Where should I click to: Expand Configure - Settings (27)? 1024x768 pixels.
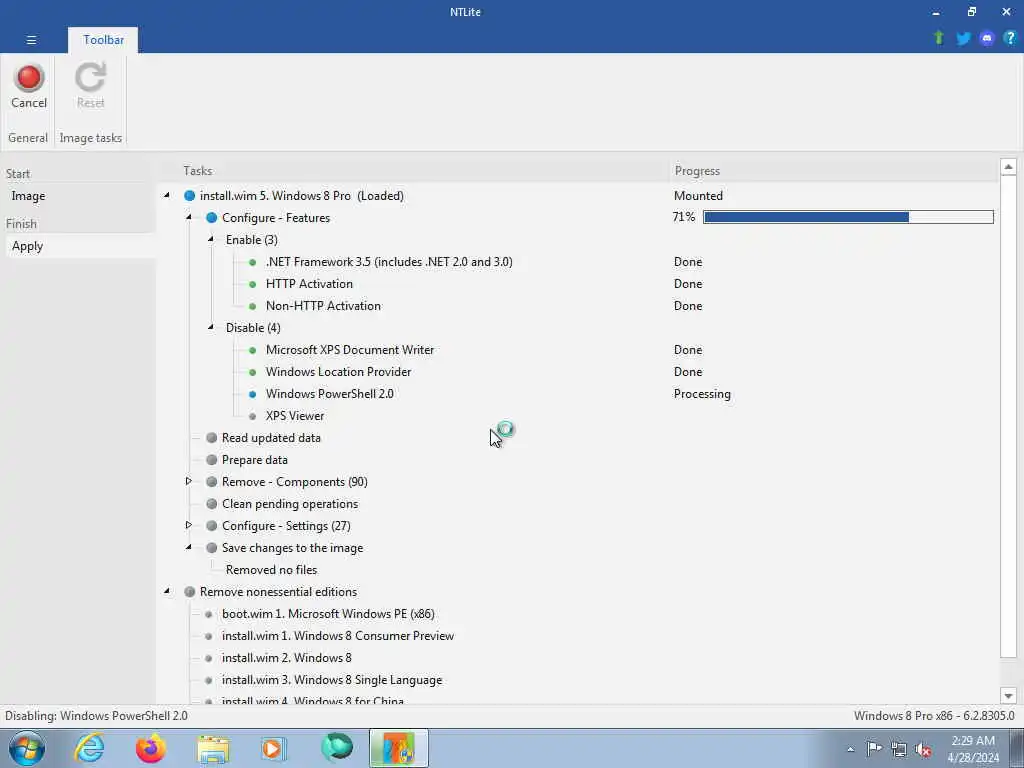pos(189,525)
